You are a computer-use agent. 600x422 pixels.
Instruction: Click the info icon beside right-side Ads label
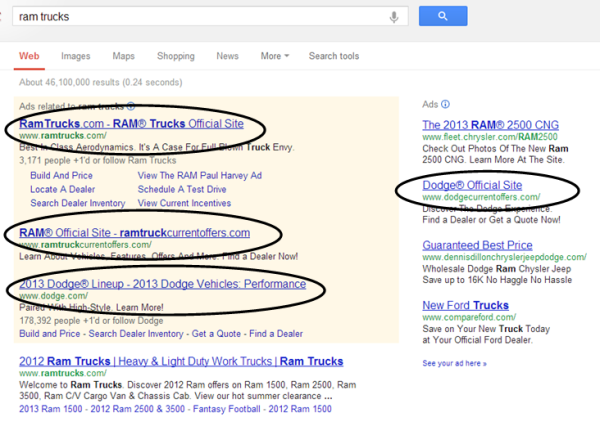pyautogui.click(x=445, y=104)
